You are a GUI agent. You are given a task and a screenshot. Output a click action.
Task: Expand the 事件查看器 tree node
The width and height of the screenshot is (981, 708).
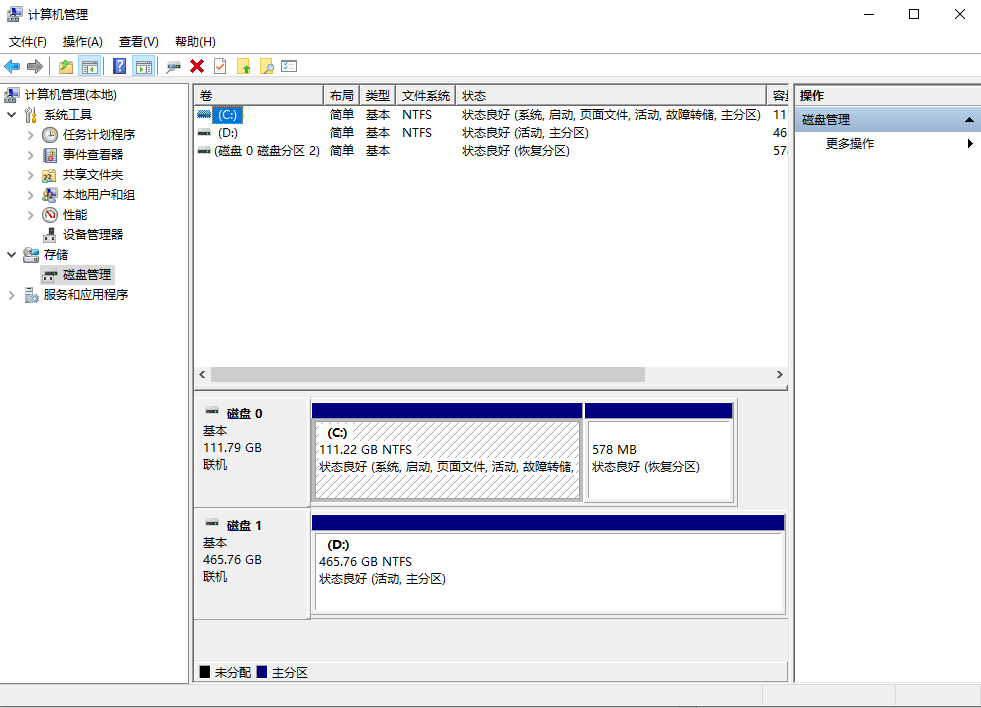(x=31, y=154)
